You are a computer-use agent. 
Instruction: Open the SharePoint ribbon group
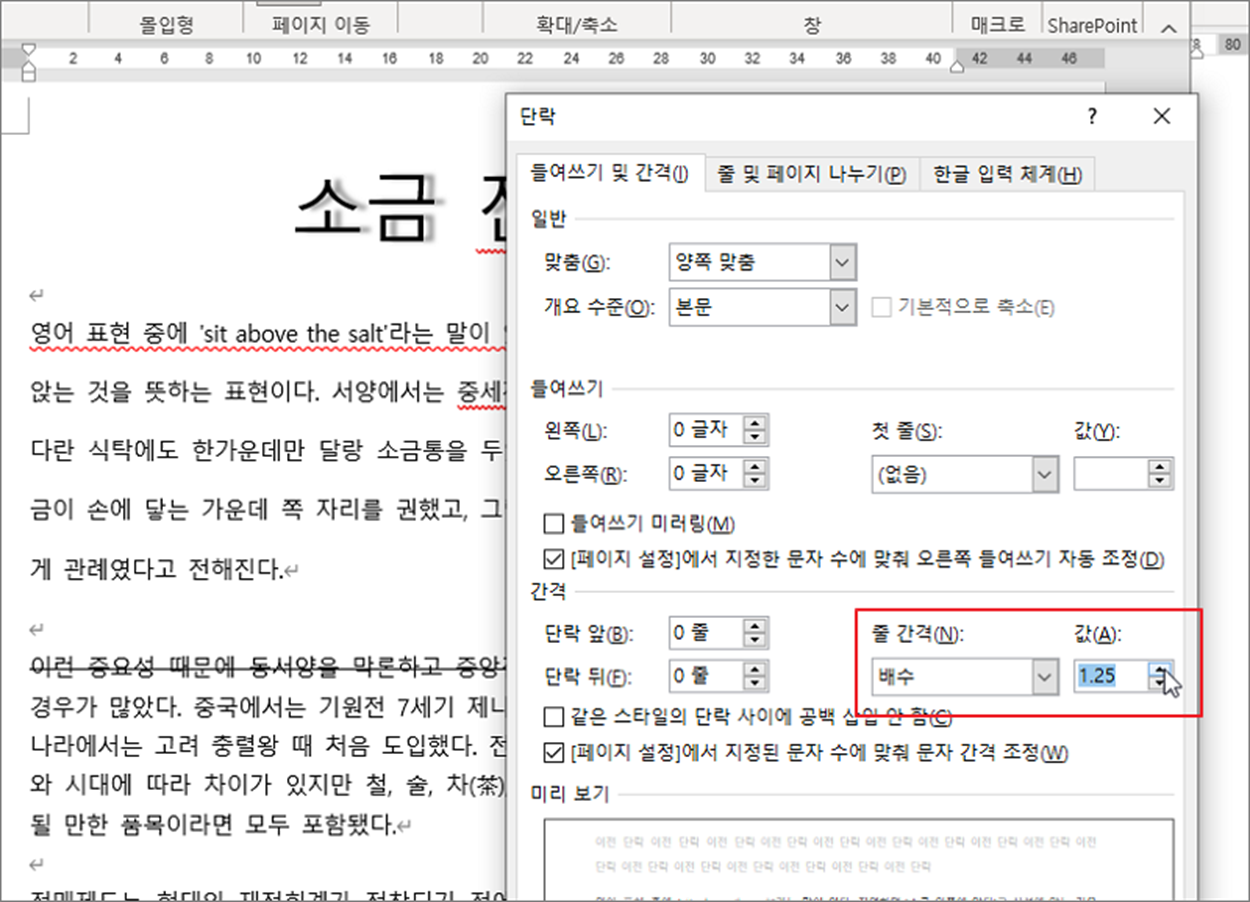[x=1092, y=25]
